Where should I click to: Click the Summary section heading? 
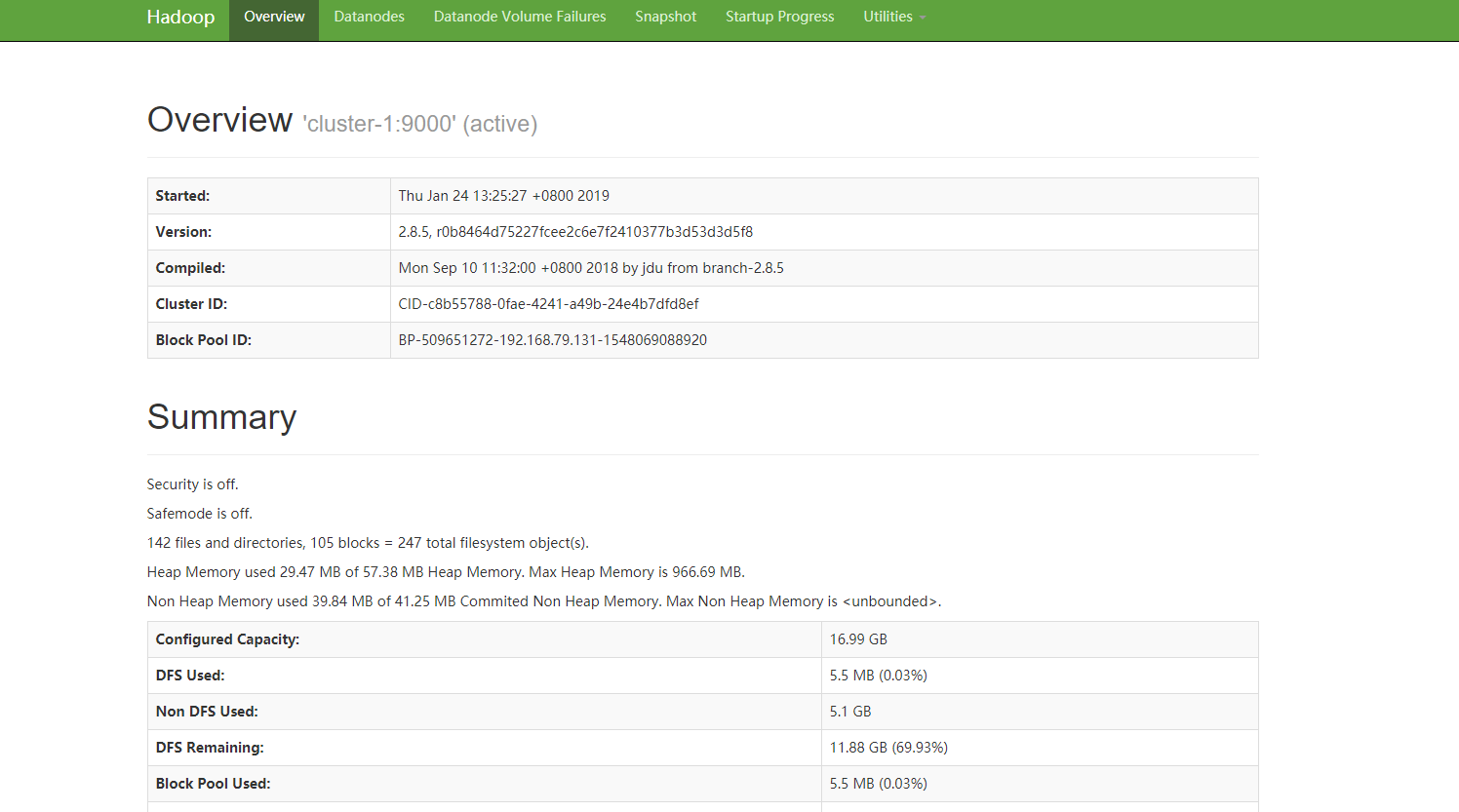click(x=221, y=417)
